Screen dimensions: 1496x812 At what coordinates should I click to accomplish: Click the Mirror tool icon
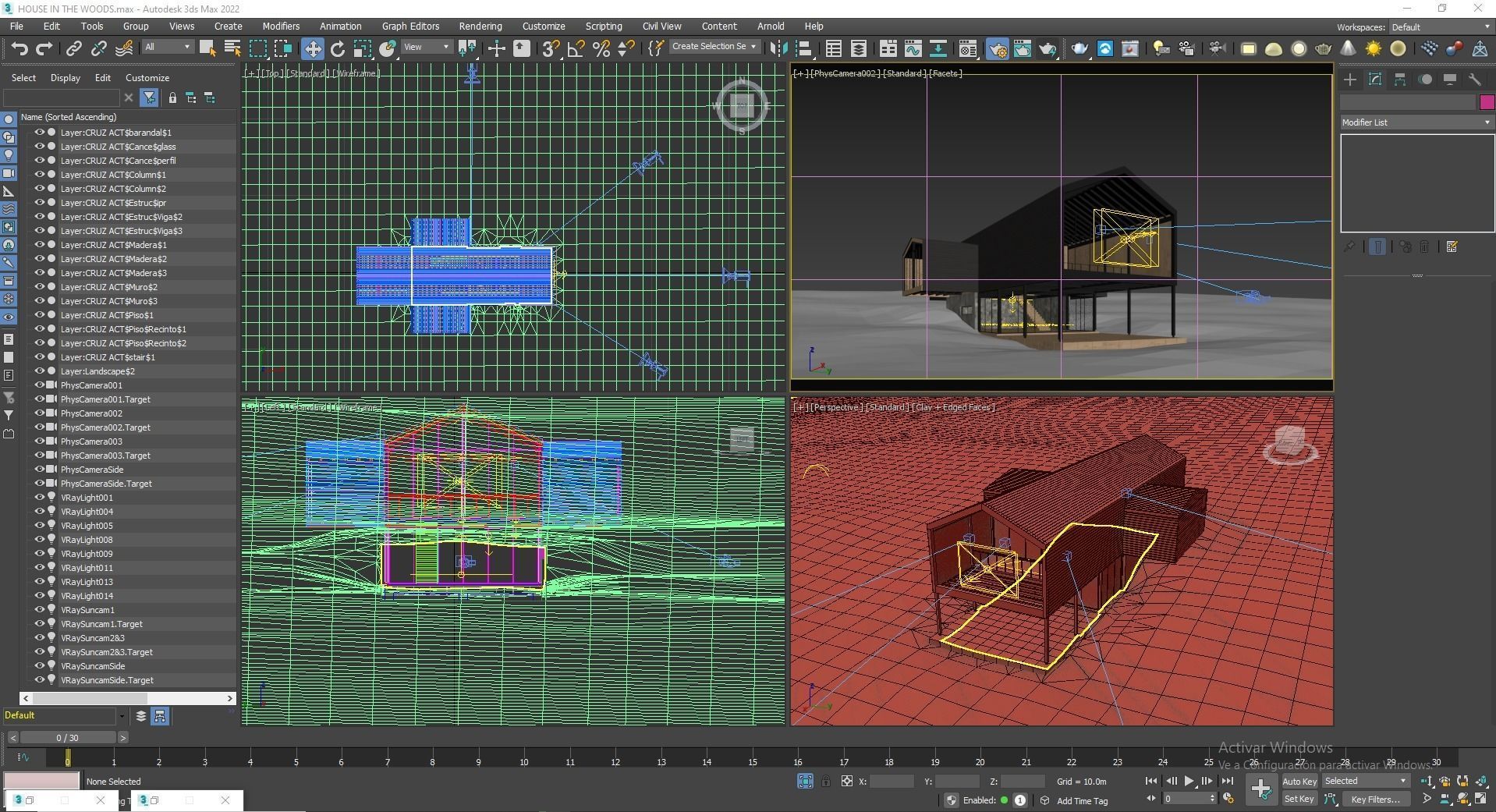click(x=778, y=49)
